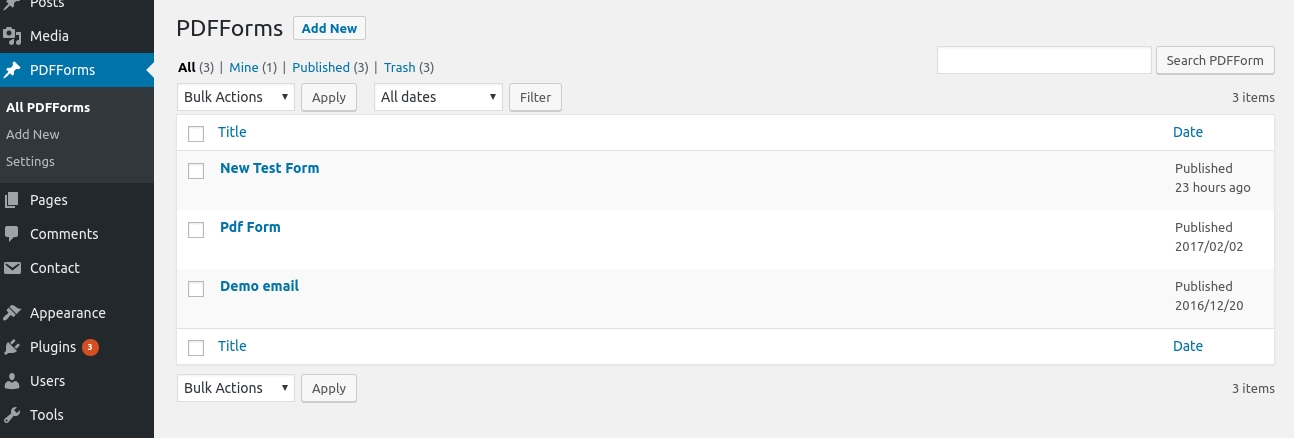Open the Settings submenu item
Viewport: 1294px width, 438px height.
tap(30, 161)
